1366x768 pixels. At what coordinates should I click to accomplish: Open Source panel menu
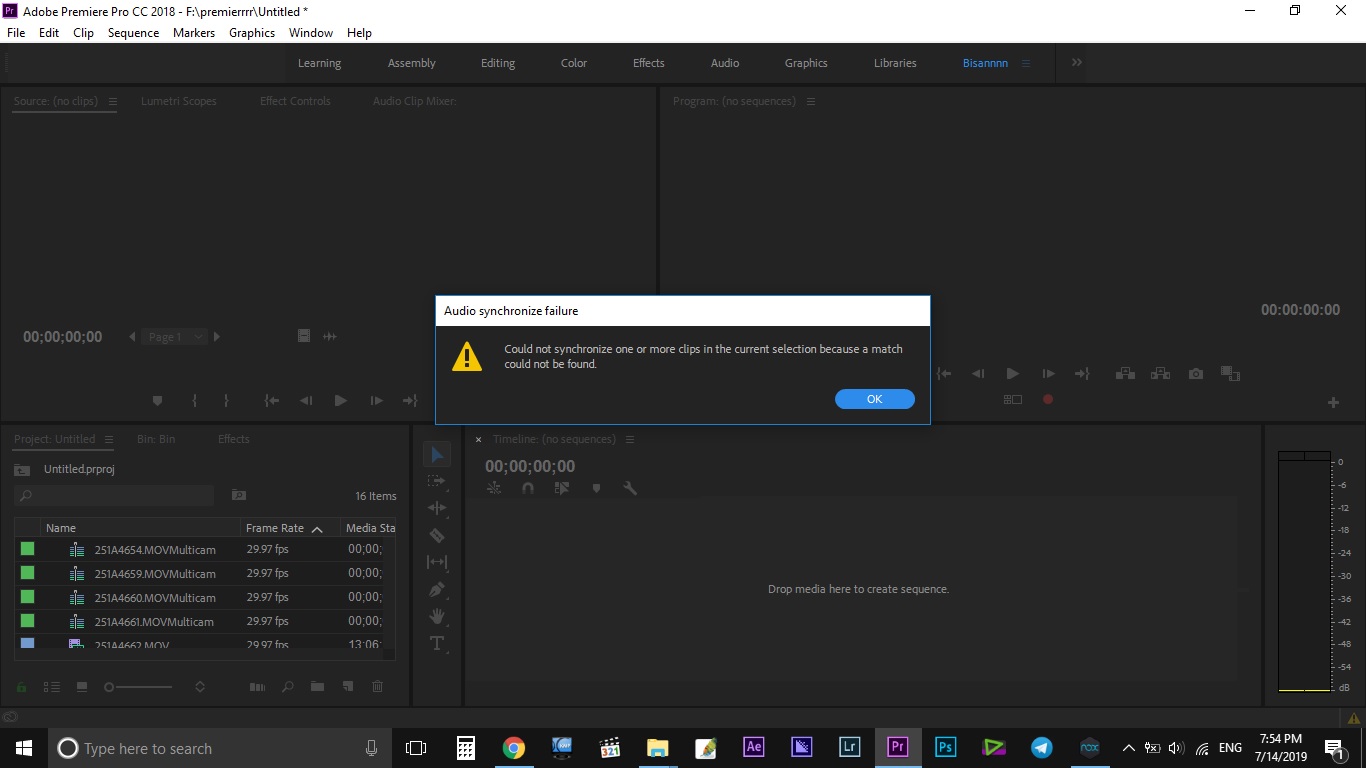point(113,101)
